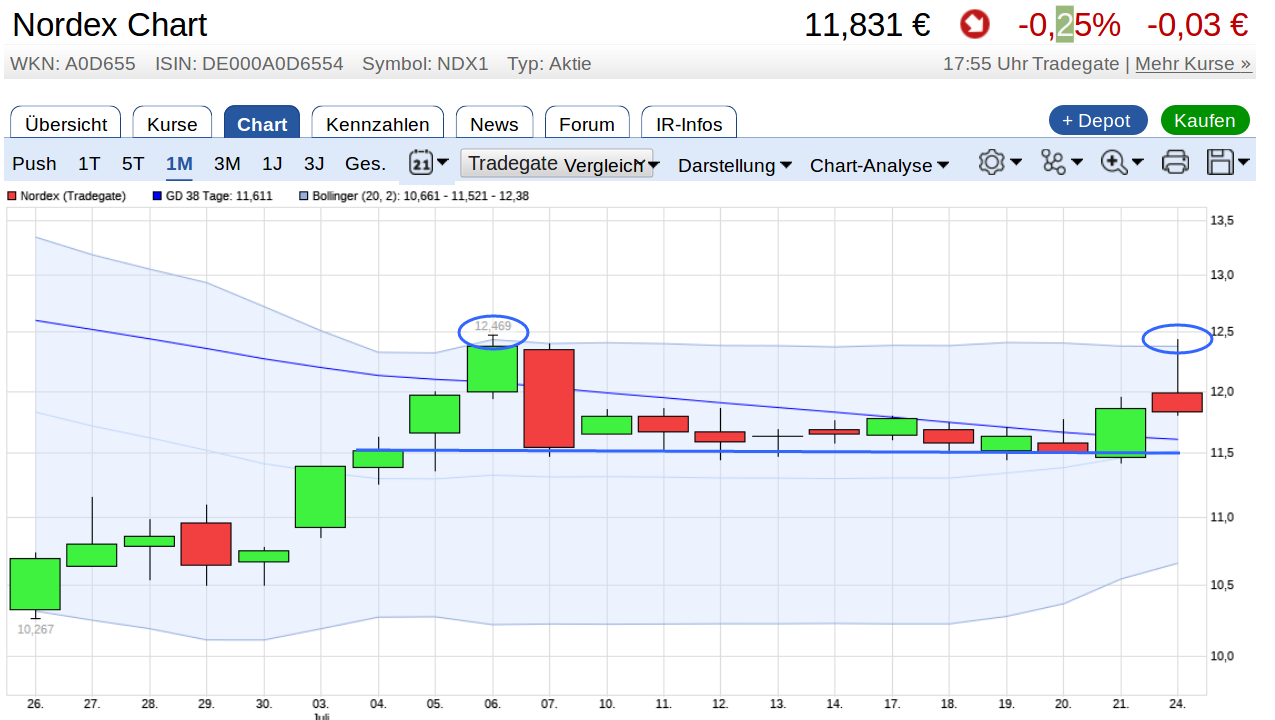Select the Chart tab
The image size is (1275, 720).
[262, 122]
